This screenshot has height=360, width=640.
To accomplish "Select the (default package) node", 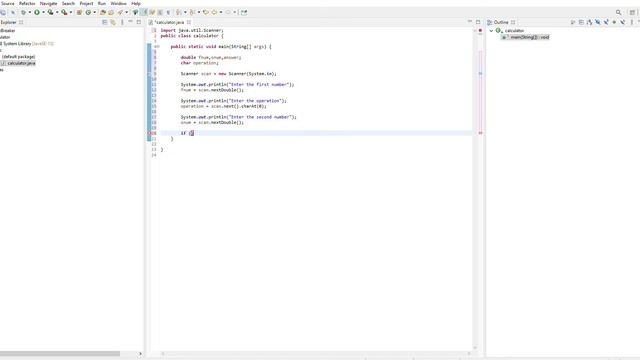I will coord(18,57).
